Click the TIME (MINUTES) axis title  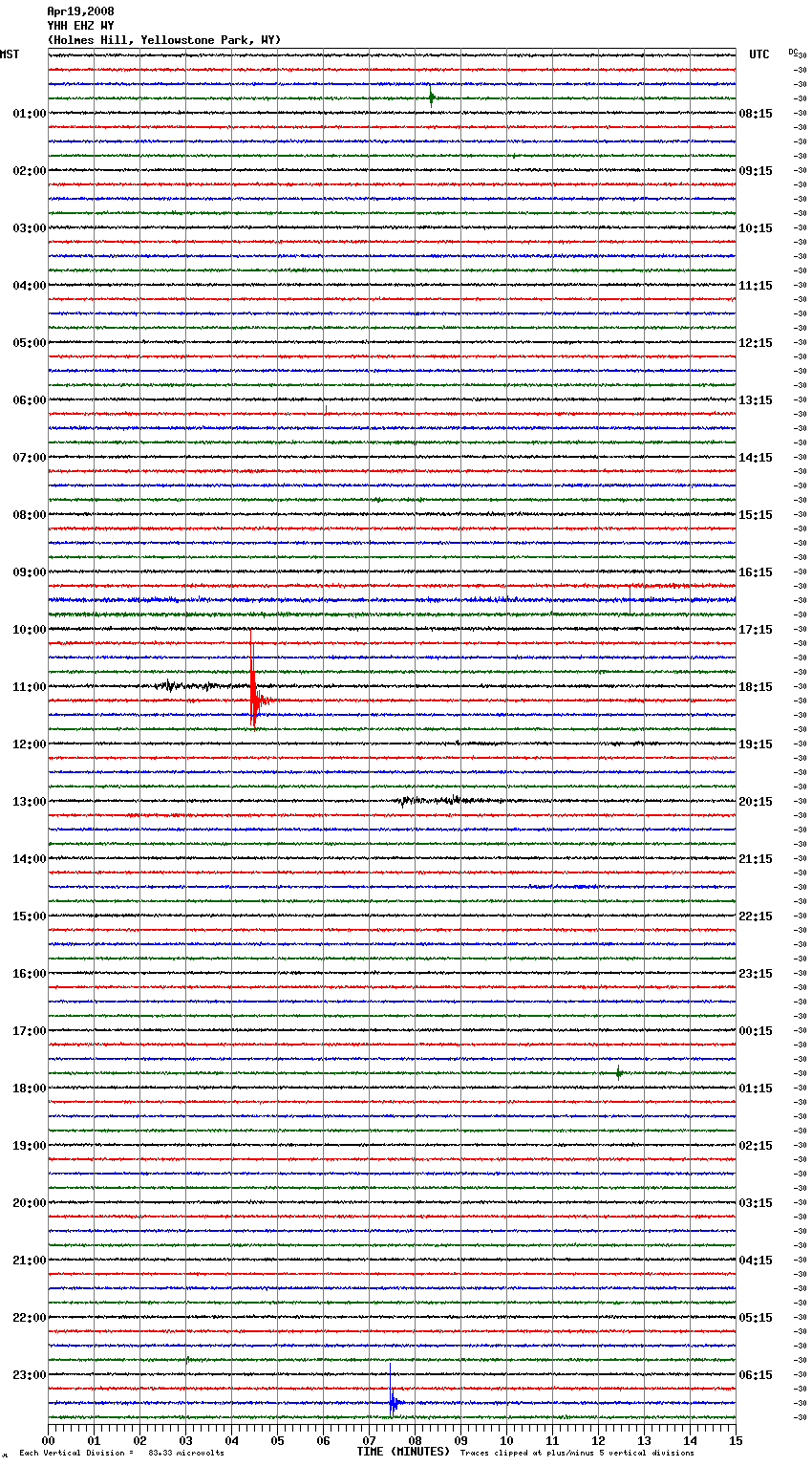click(x=403, y=1452)
